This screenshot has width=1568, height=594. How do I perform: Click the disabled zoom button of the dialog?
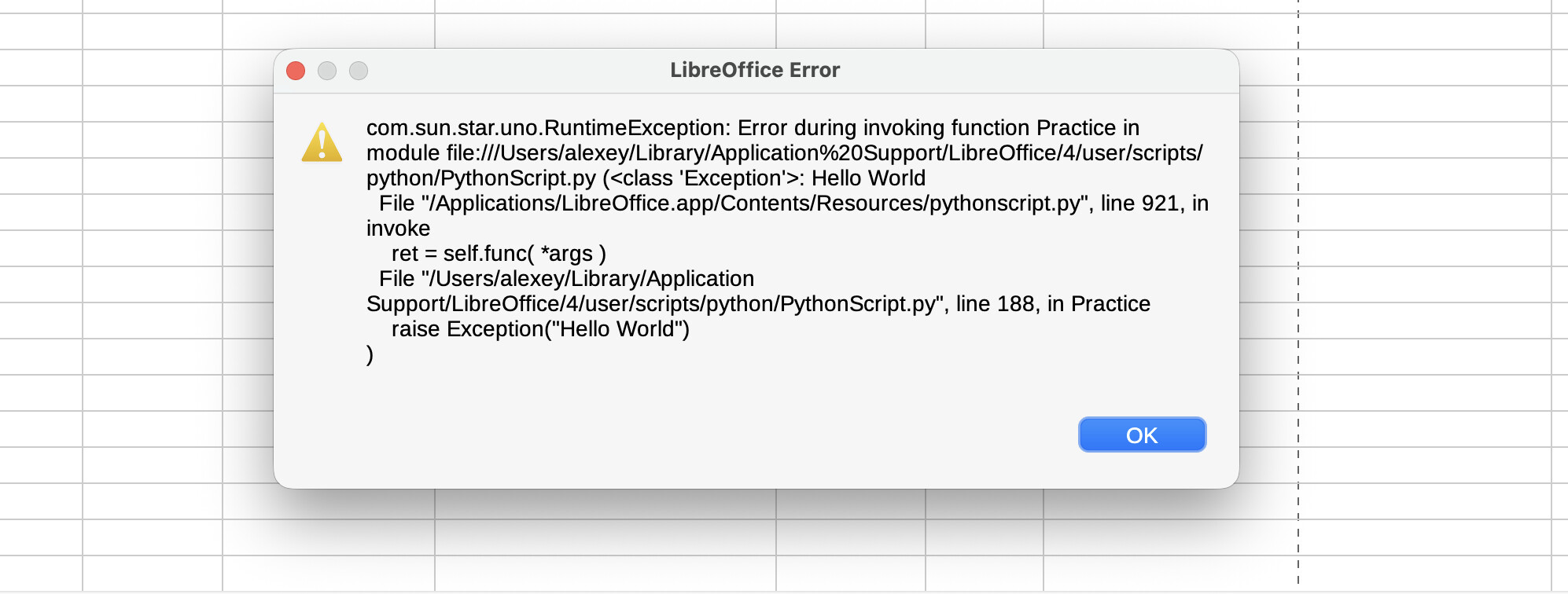[x=359, y=71]
